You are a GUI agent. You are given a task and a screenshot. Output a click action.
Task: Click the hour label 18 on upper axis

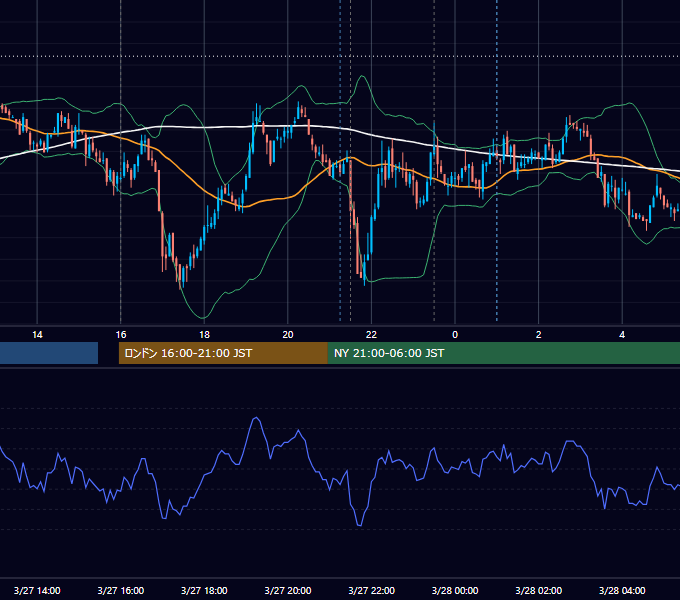(x=204, y=335)
